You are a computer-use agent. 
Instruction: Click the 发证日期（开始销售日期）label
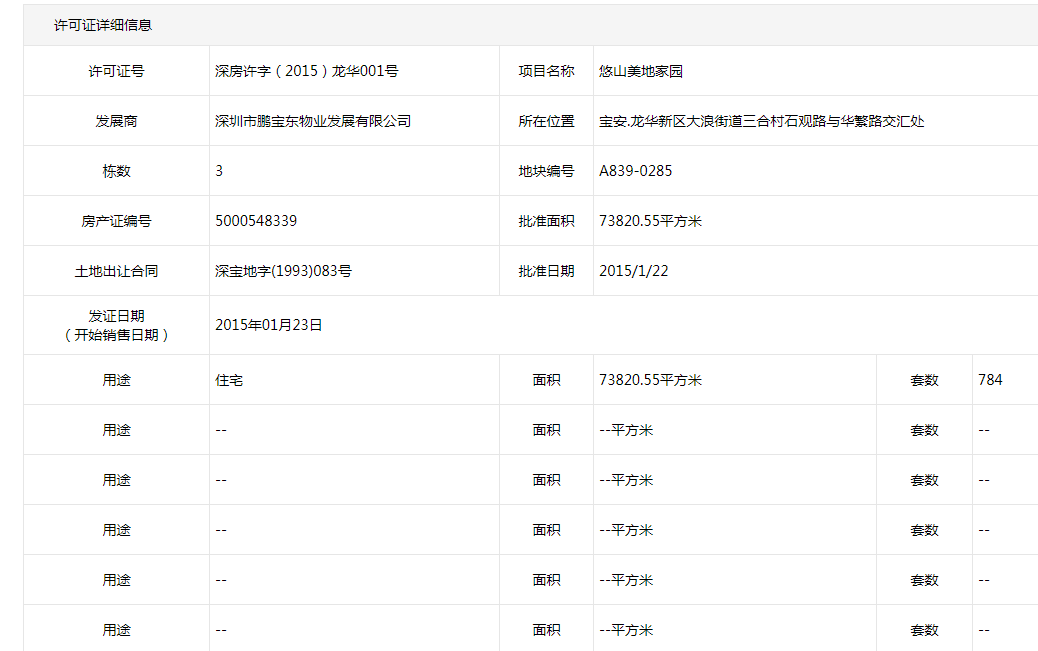(117, 325)
